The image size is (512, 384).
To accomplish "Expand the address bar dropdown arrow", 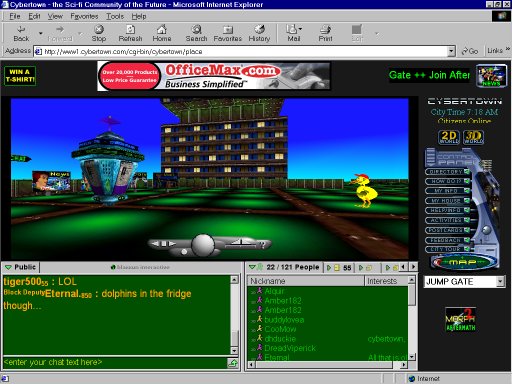I will [451, 51].
